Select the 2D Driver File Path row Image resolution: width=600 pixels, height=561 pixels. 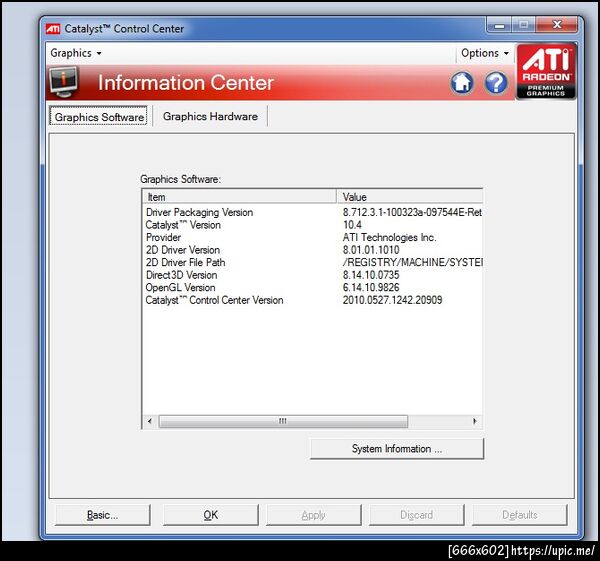point(312,263)
